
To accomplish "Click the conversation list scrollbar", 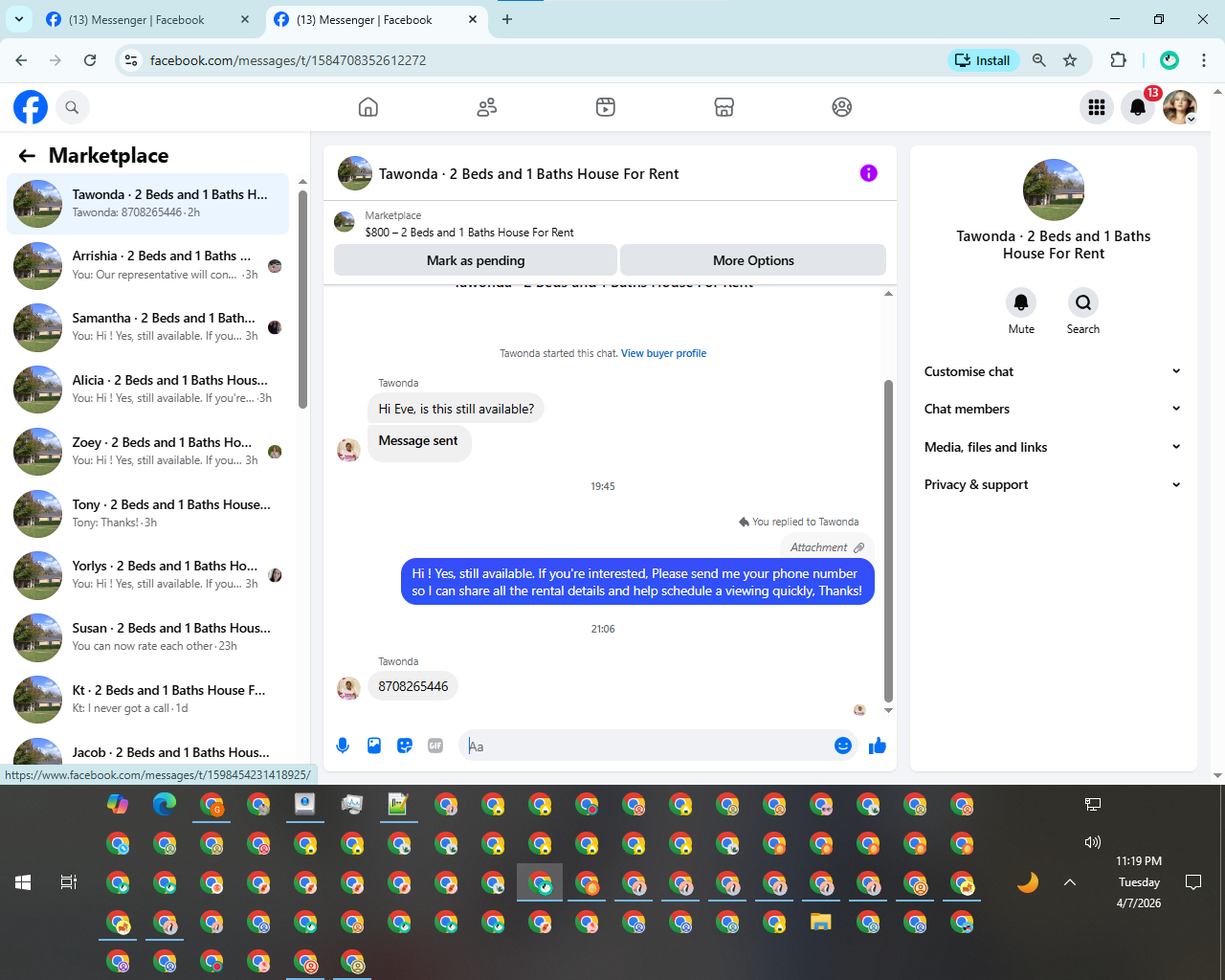I will (302, 300).
